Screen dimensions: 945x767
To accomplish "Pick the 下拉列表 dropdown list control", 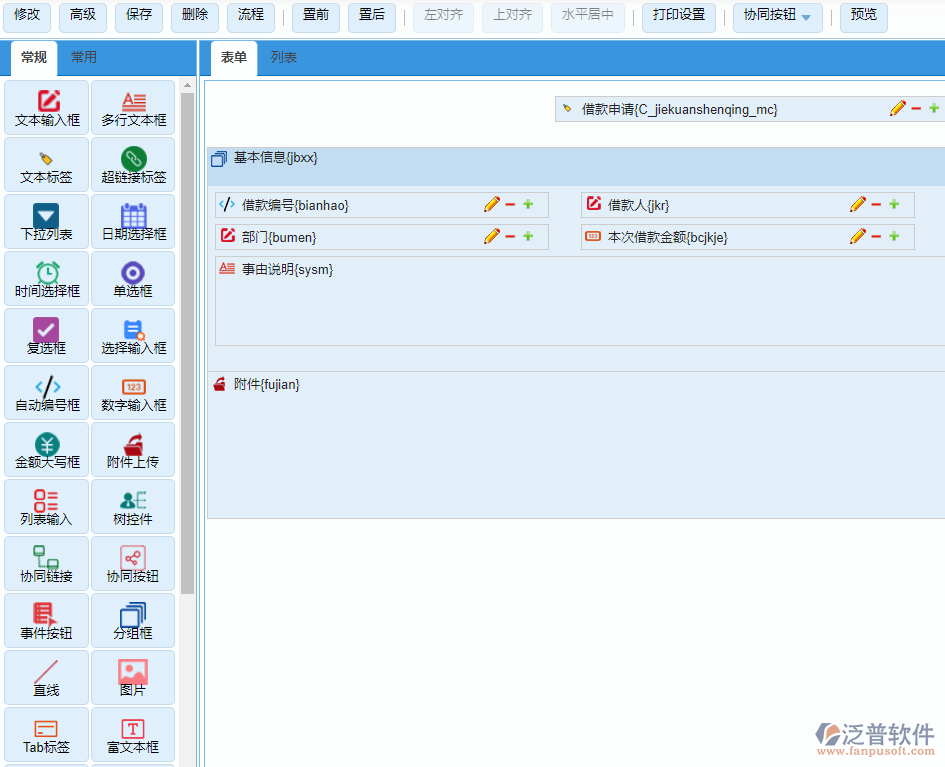I will [x=47, y=222].
